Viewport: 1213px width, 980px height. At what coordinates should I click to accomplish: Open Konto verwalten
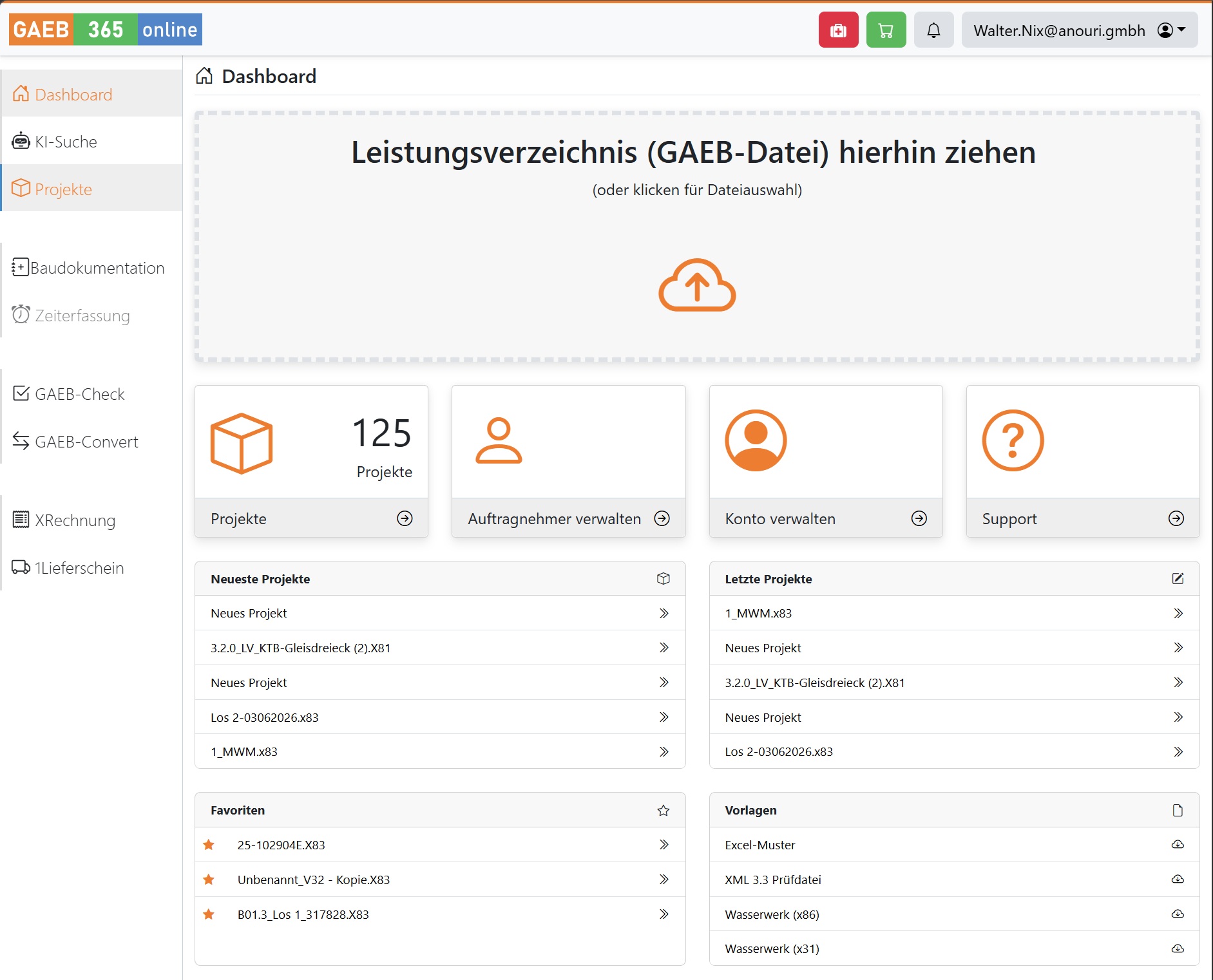[826, 518]
